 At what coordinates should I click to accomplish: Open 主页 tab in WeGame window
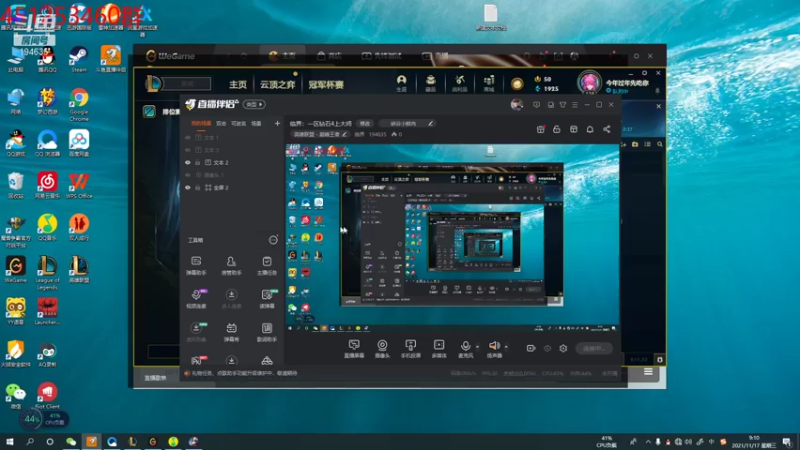(x=282, y=56)
